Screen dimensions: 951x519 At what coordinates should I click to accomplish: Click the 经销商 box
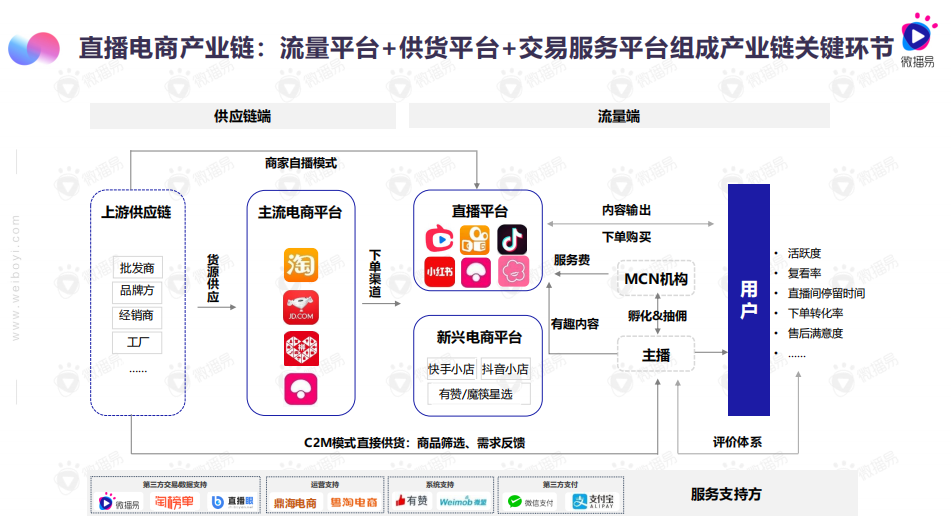click(137, 316)
